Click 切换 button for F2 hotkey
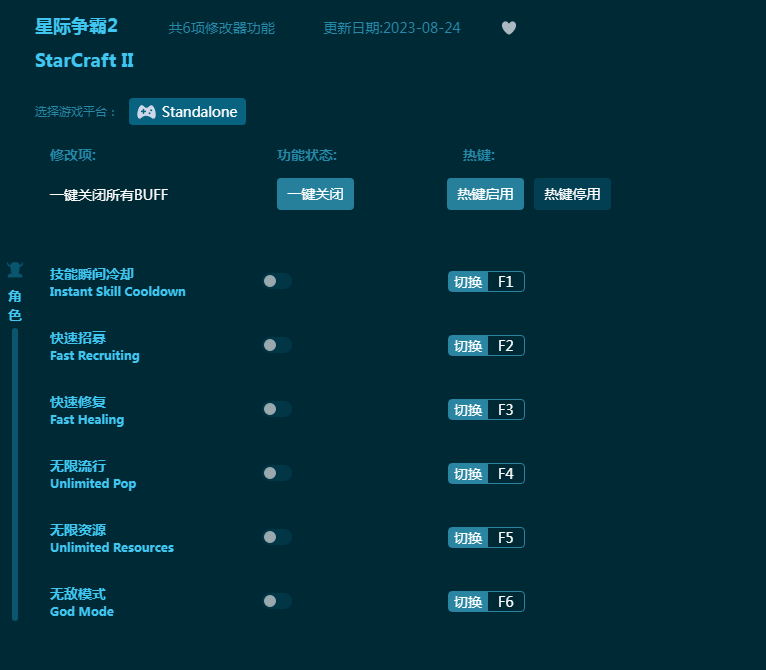 468,346
